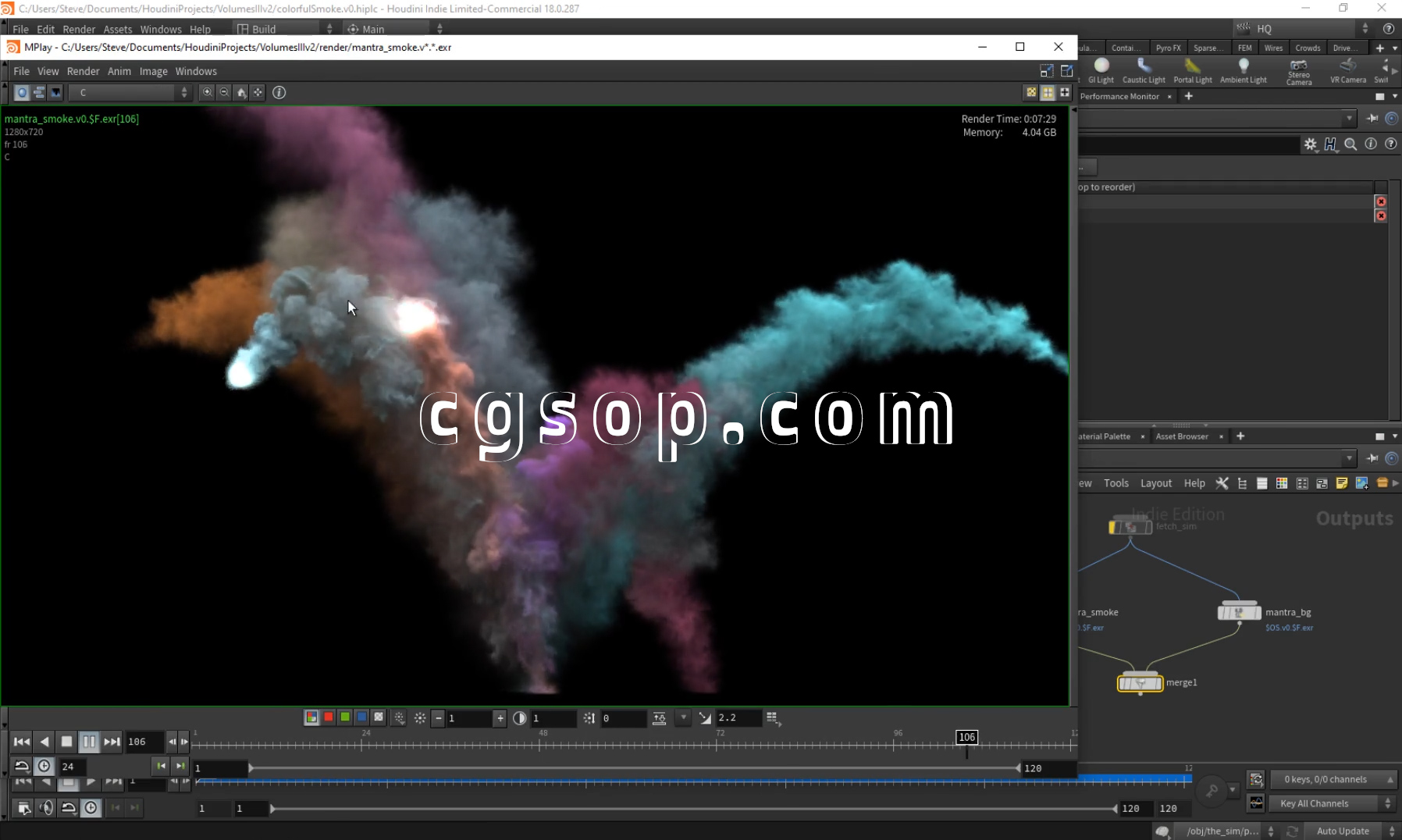Open the Layout menu in network editor

point(1156,483)
